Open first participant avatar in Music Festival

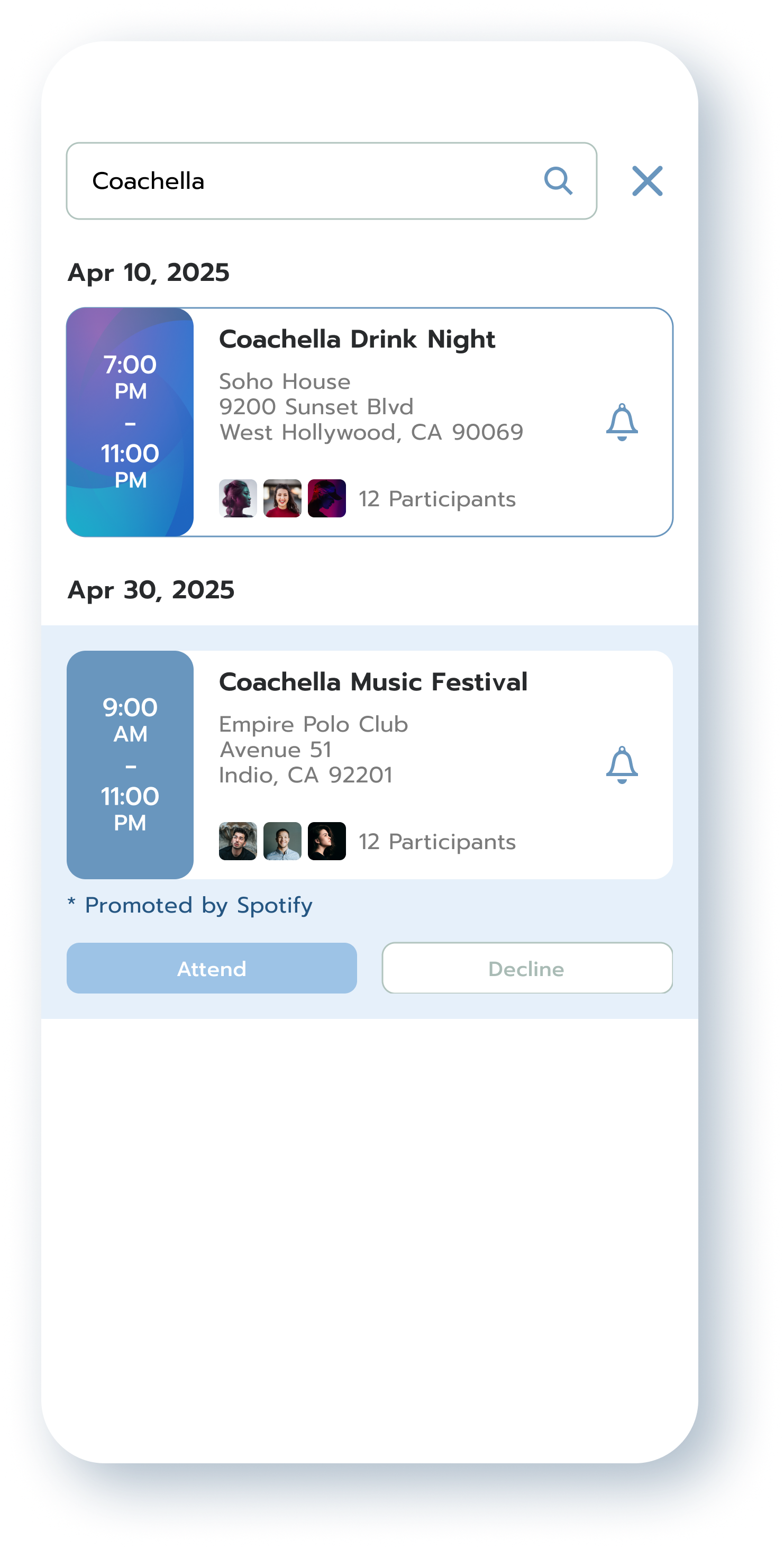238,841
